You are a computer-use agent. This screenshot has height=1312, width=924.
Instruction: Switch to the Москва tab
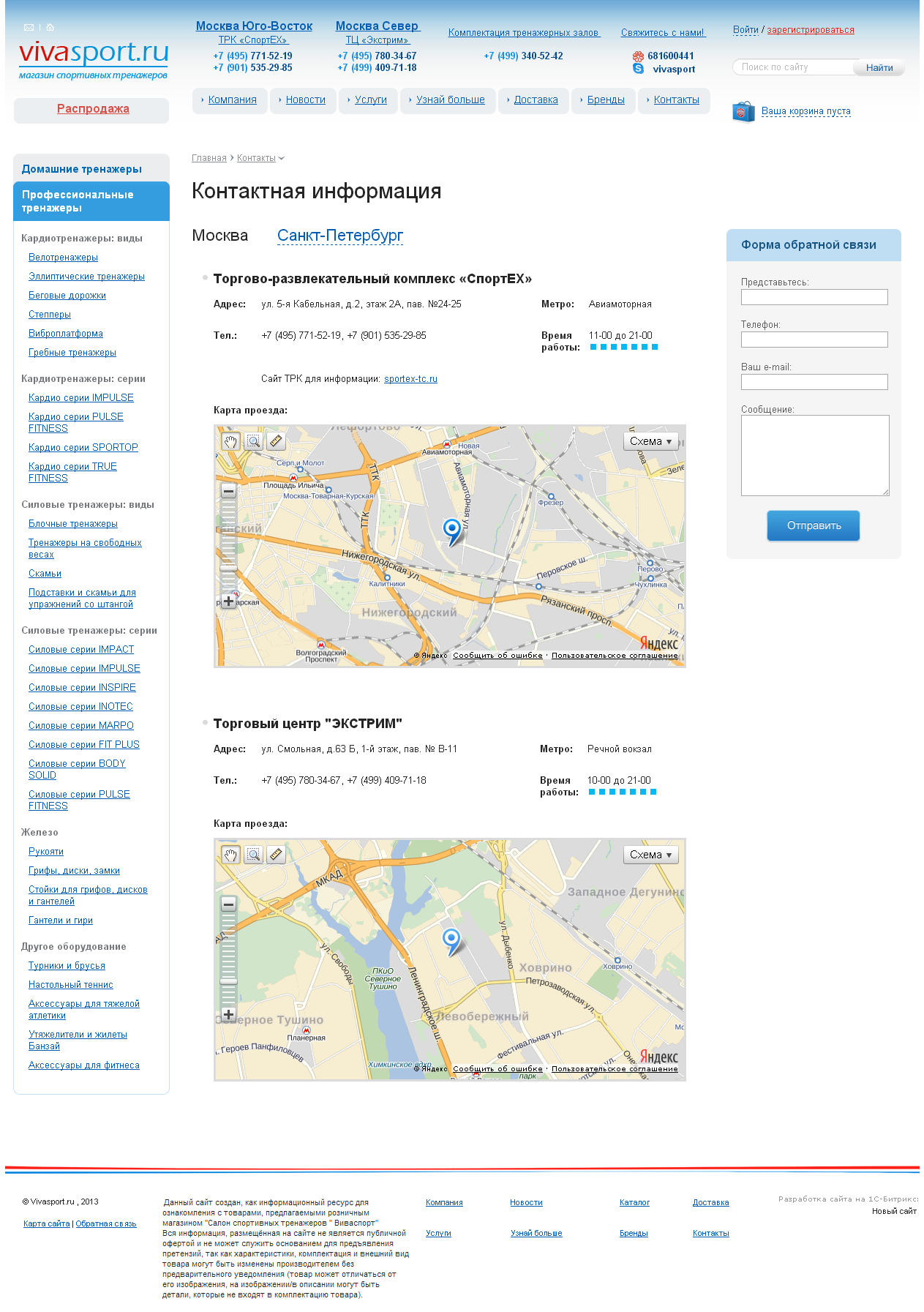[220, 236]
